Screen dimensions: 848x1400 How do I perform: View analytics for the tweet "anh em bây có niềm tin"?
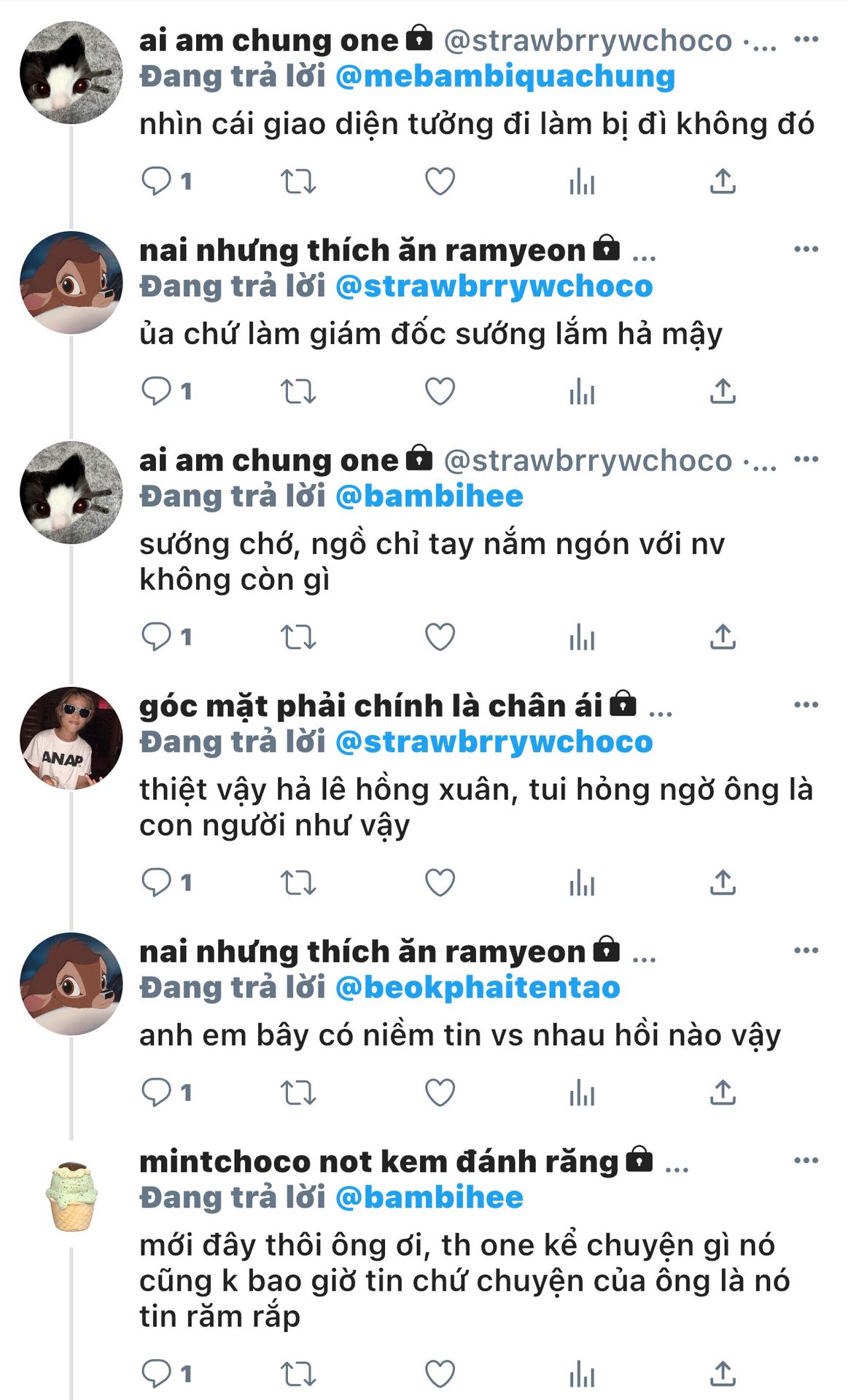pyautogui.click(x=582, y=1092)
